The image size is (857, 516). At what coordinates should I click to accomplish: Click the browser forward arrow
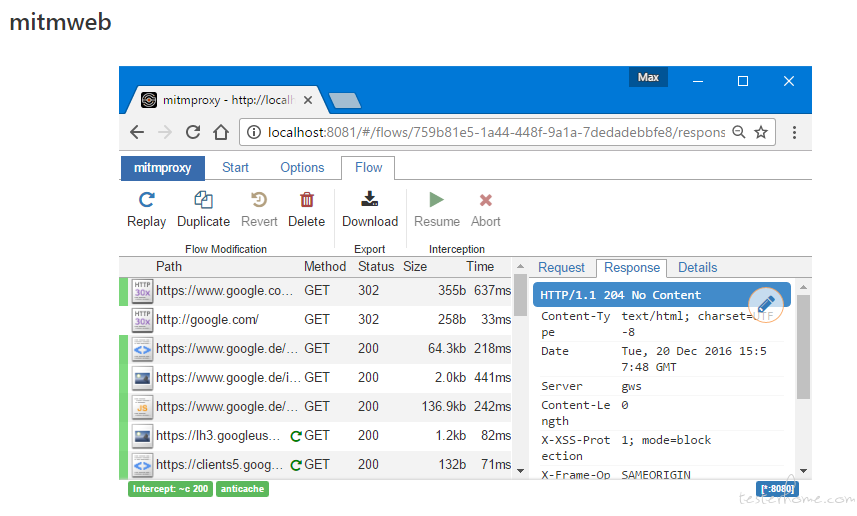tap(165, 132)
